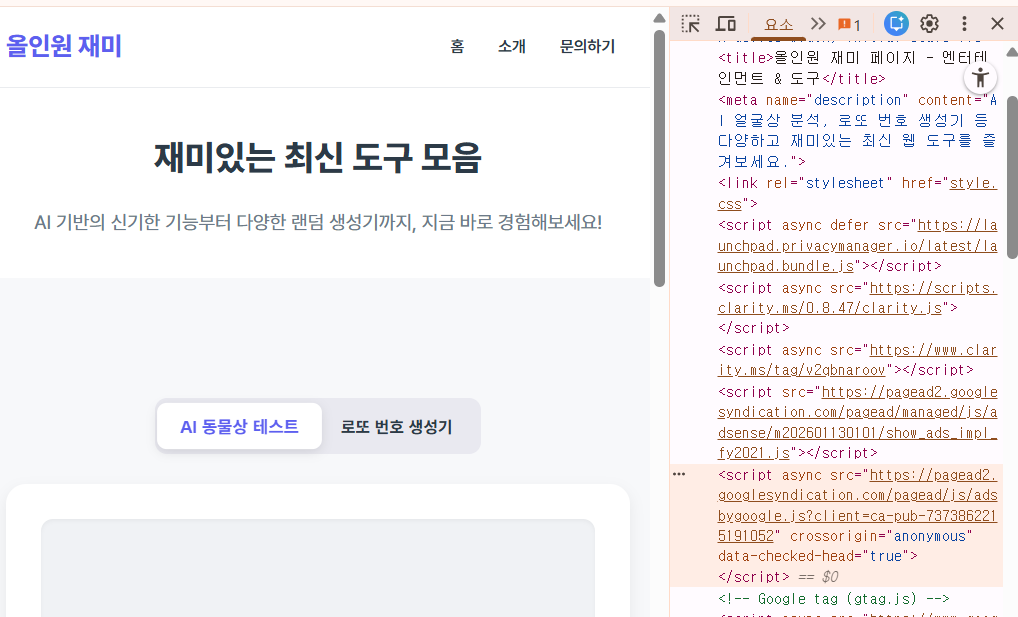The image size is (1018, 617).
Task: Open the 요소 (Elements) tab
Action: click(778, 25)
